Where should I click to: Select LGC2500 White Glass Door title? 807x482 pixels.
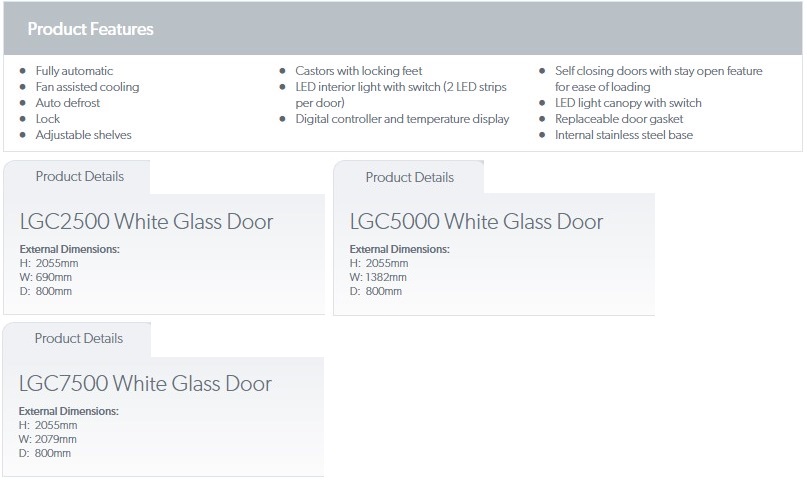[x=147, y=222]
